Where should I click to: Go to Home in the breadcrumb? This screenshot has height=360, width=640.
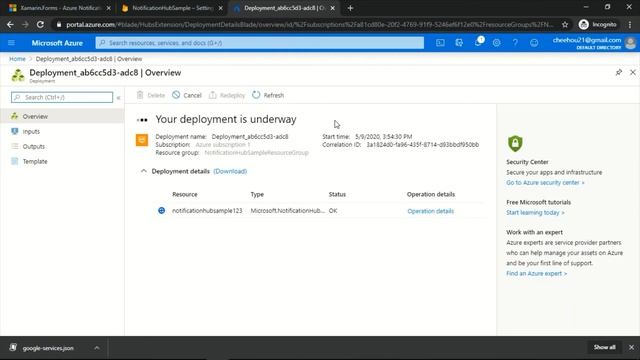(x=17, y=59)
